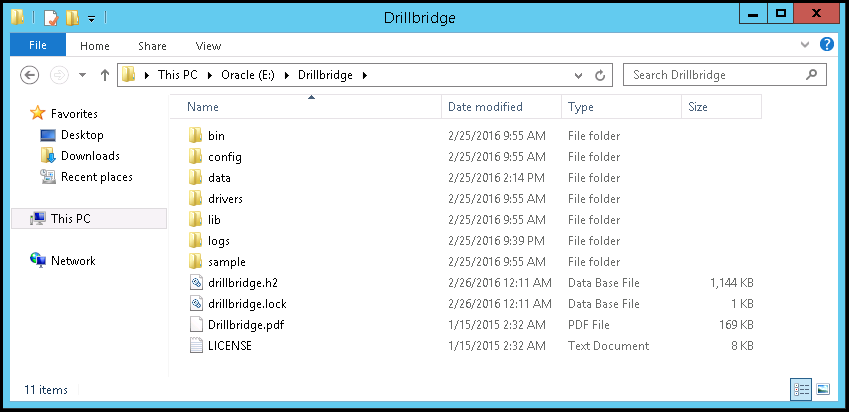
Task: Open the View ribbon tab
Action: [208, 46]
